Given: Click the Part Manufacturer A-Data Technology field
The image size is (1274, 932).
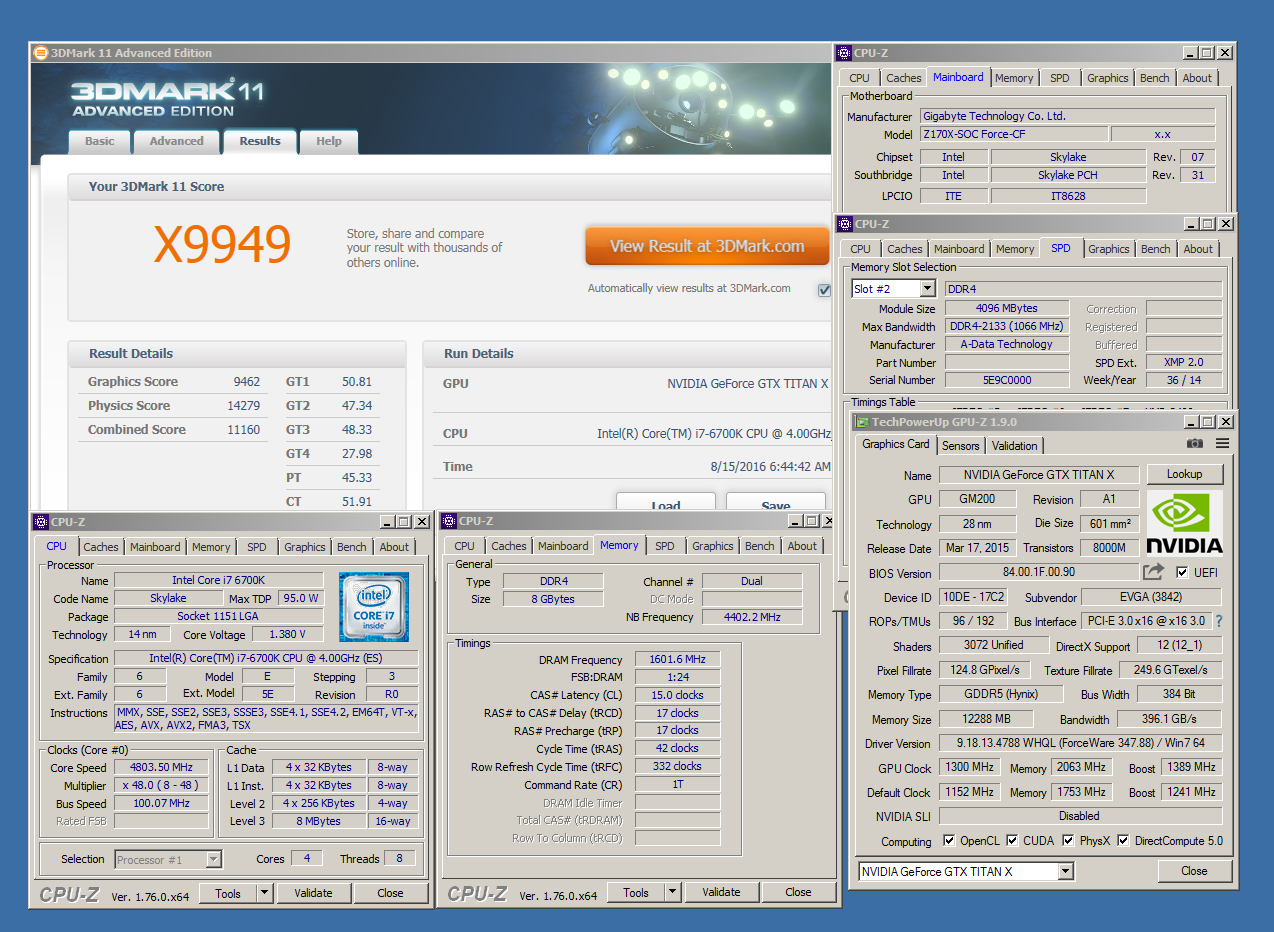Looking at the screenshot, I should 1006,344.
